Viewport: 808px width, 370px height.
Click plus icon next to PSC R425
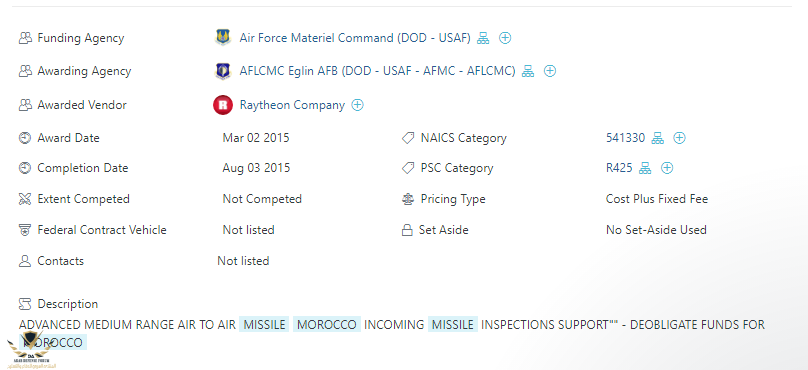667,168
